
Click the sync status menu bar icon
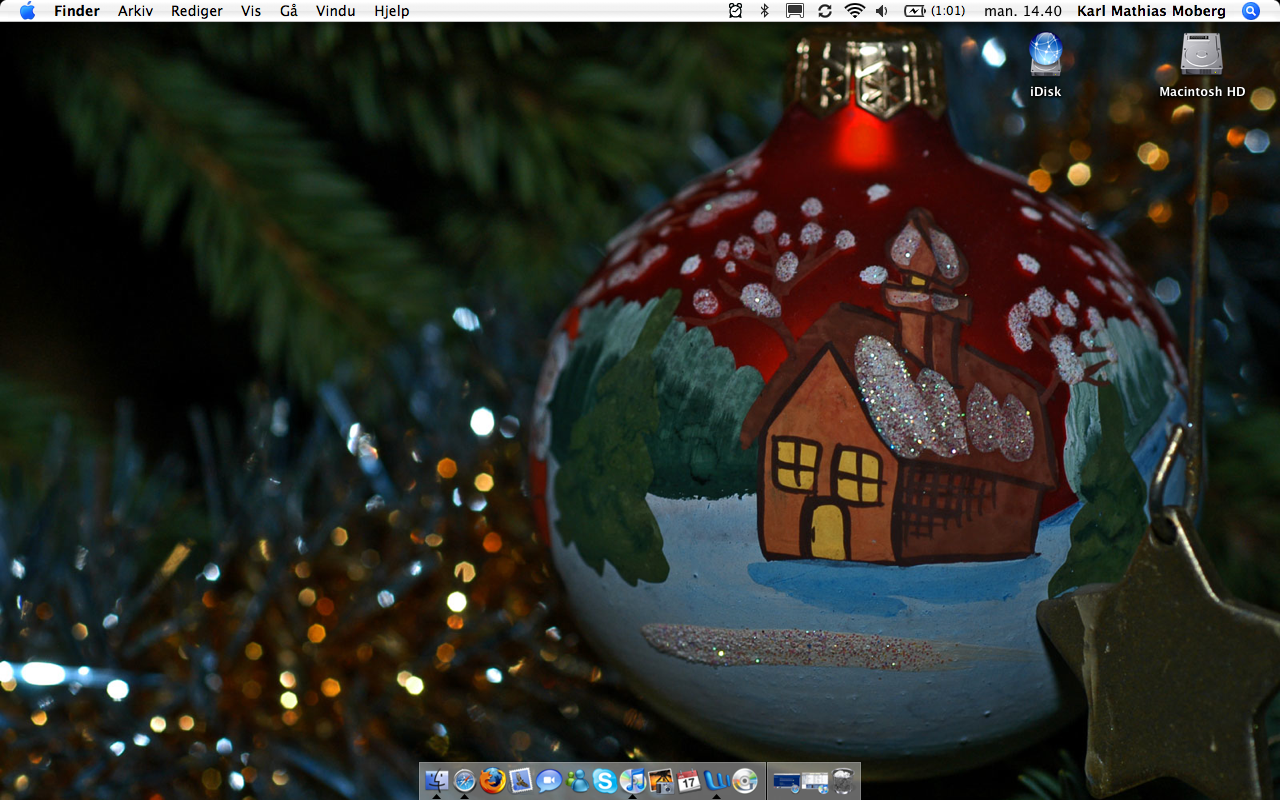(825, 11)
